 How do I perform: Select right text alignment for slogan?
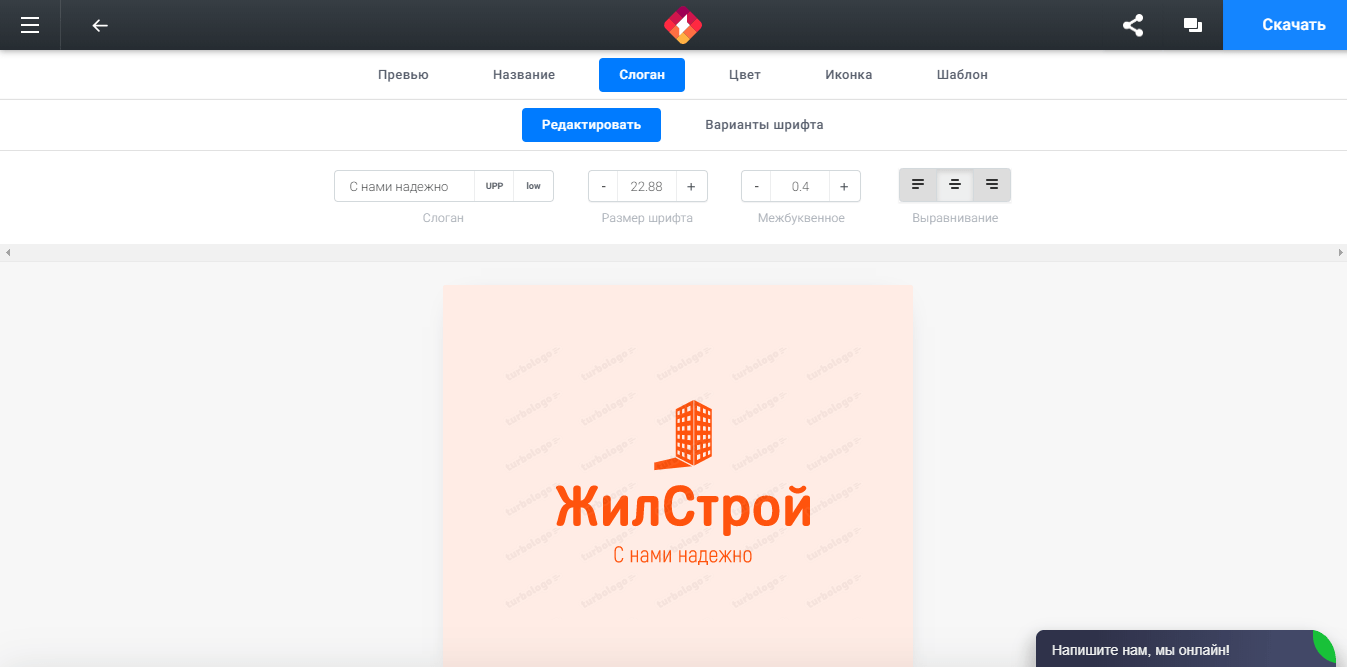[x=990, y=184]
